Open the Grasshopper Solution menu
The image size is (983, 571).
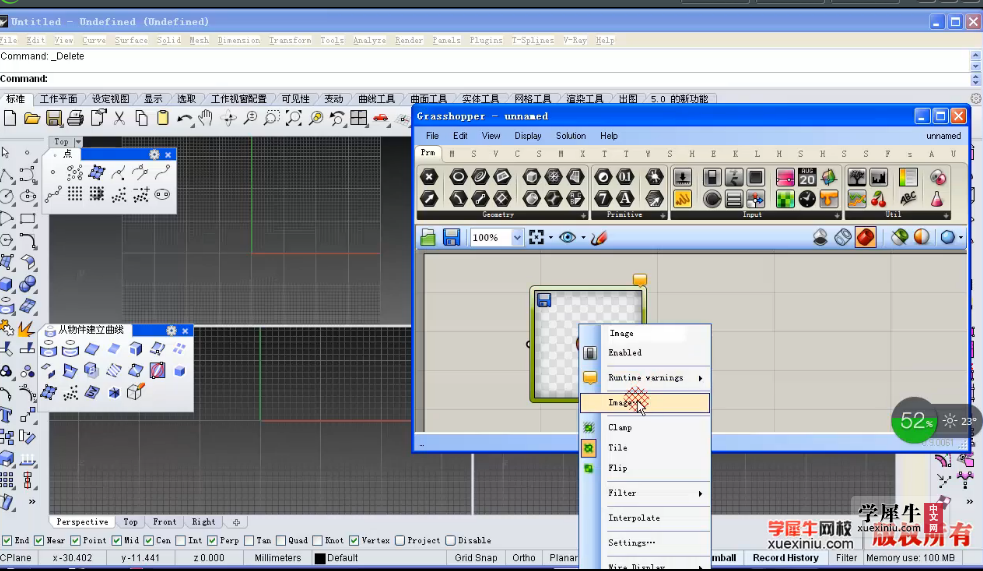[570, 135]
